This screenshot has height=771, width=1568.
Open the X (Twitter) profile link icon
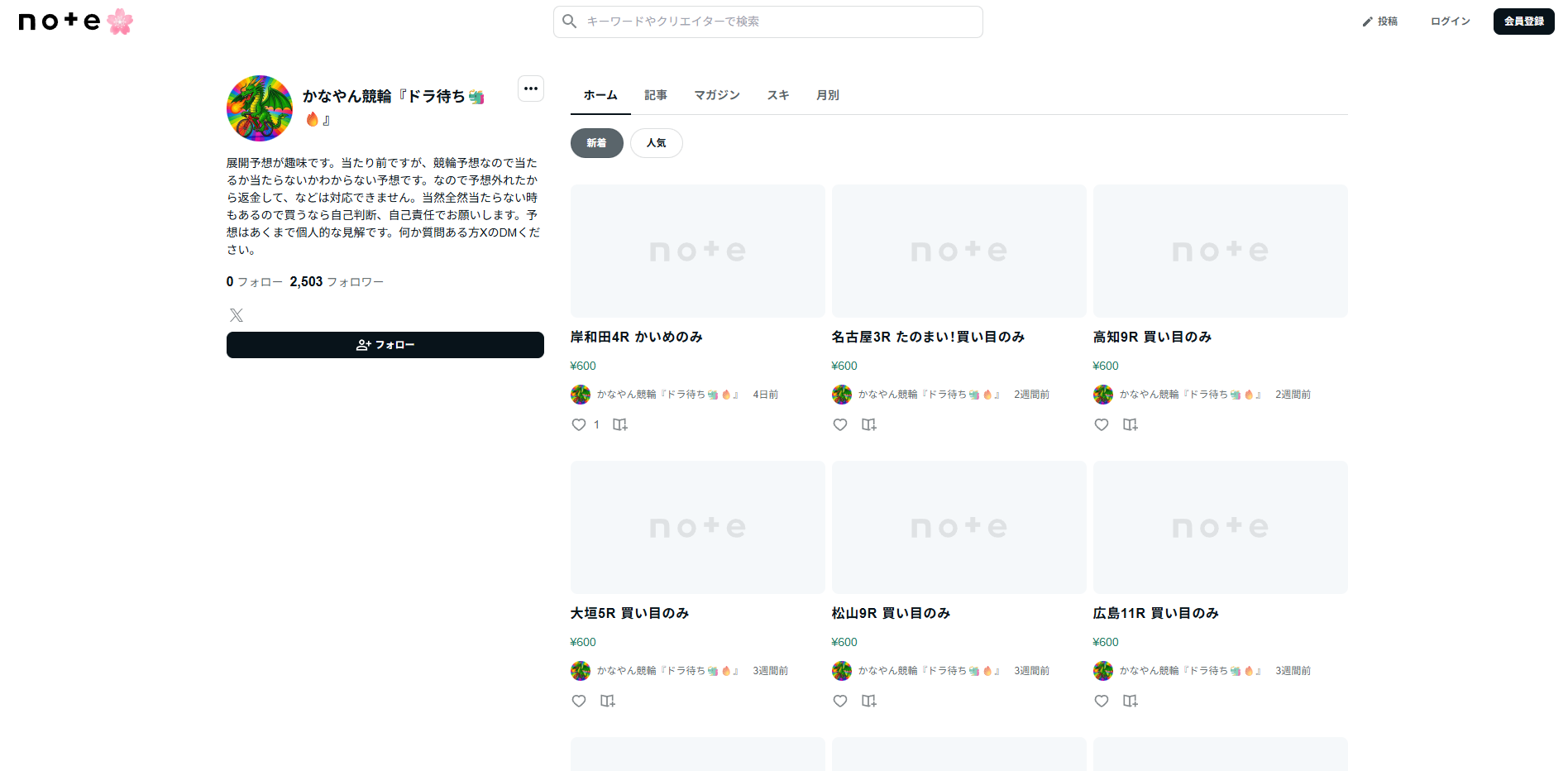[x=237, y=315]
